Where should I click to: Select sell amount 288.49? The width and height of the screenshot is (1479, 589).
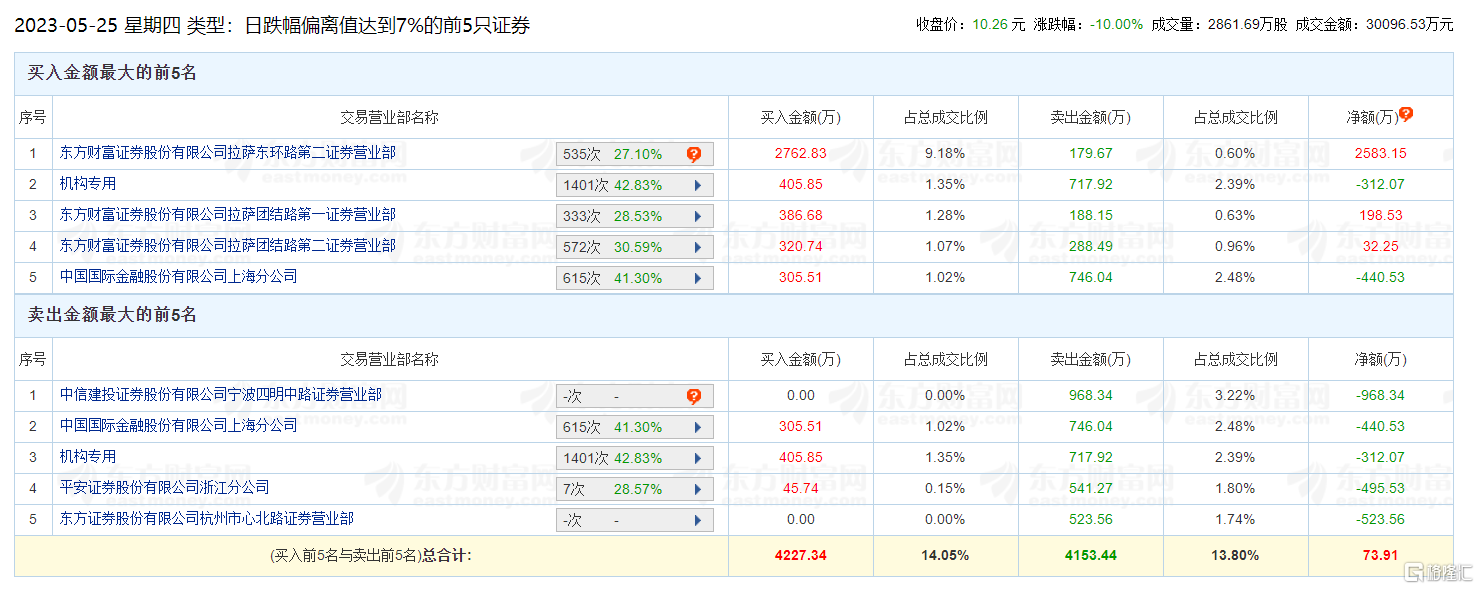1090,247
